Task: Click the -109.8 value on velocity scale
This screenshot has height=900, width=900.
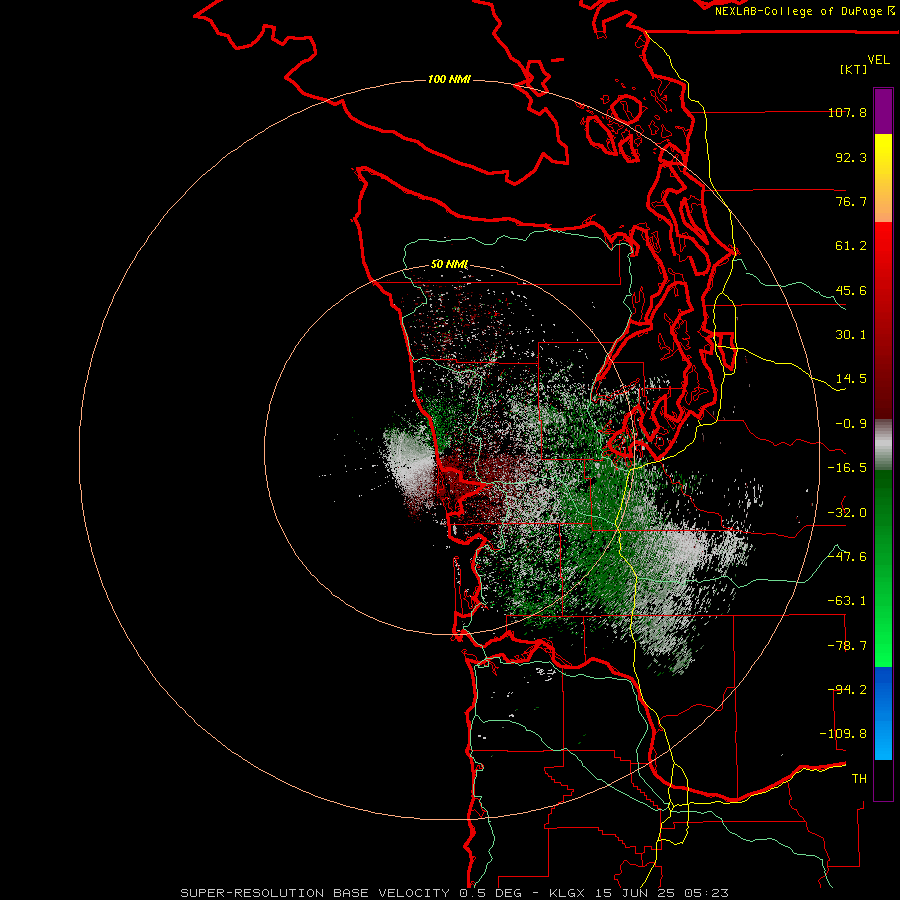Action: [x=843, y=734]
